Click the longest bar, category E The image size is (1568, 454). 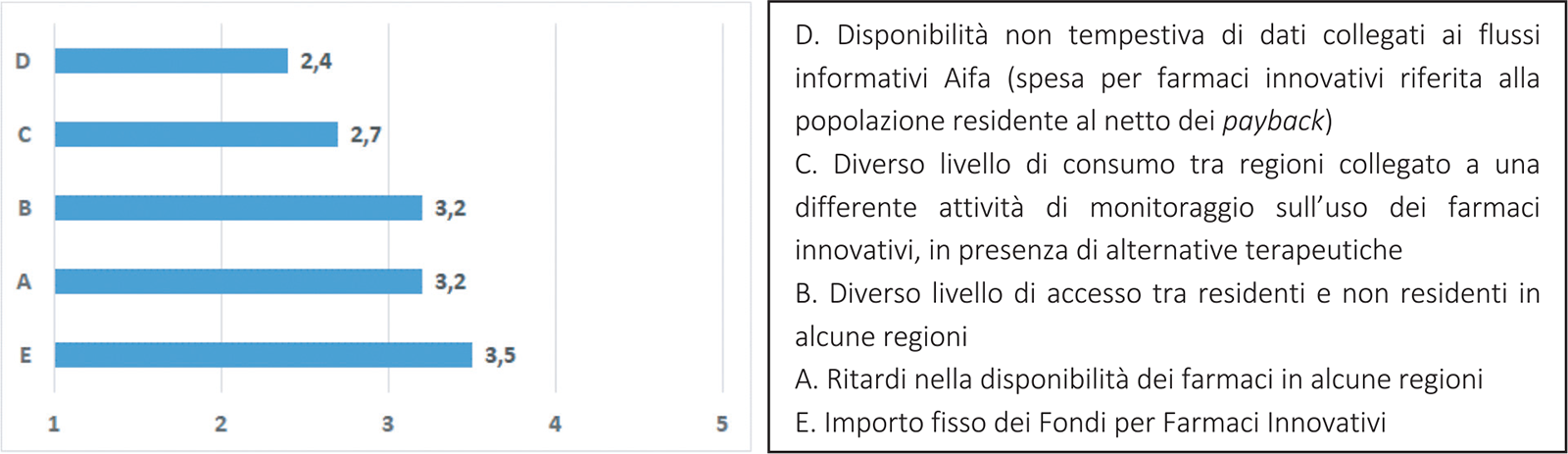(263, 355)
